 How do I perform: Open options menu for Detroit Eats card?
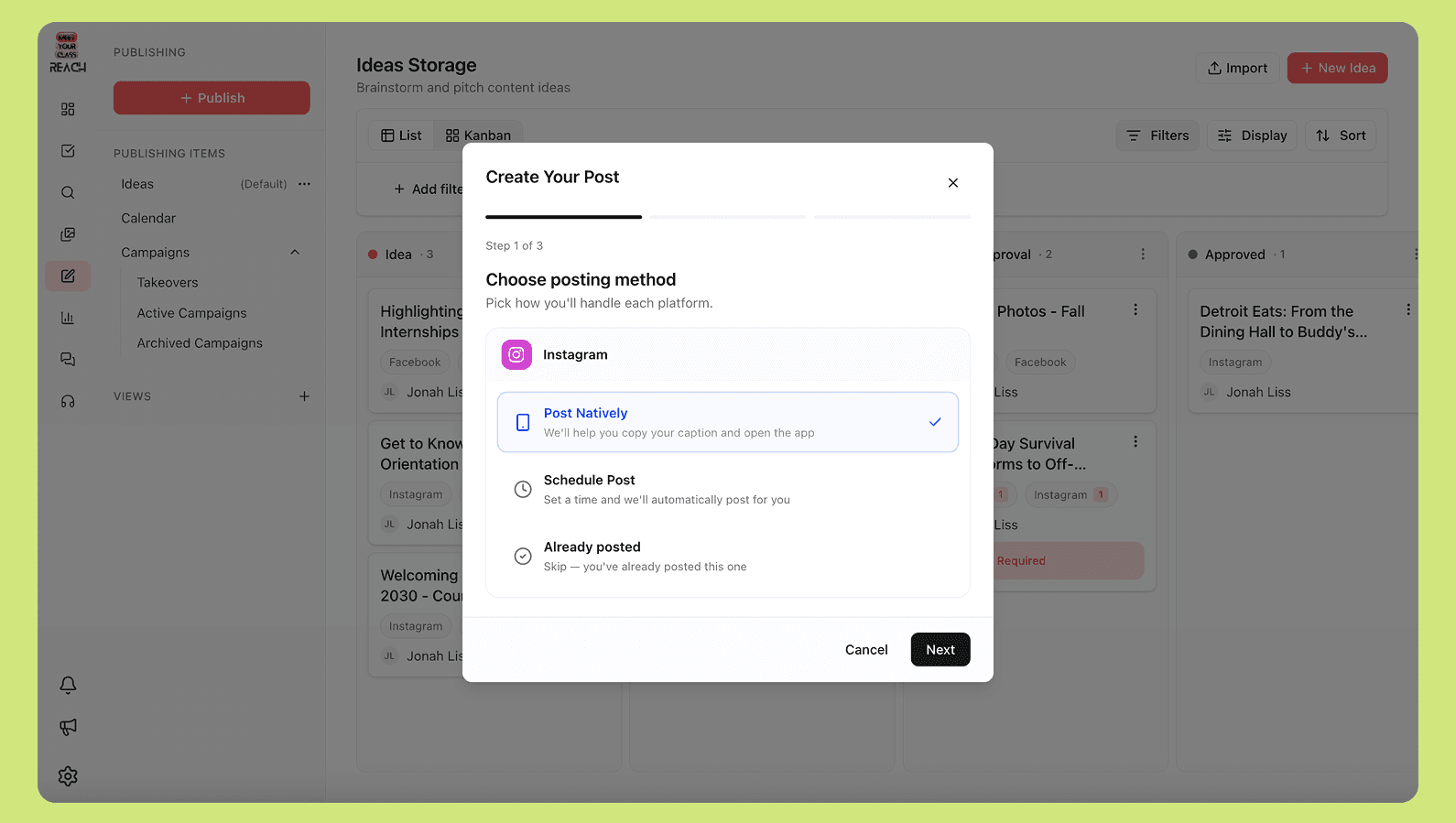pyautogui.click(x=1408, y=310)
